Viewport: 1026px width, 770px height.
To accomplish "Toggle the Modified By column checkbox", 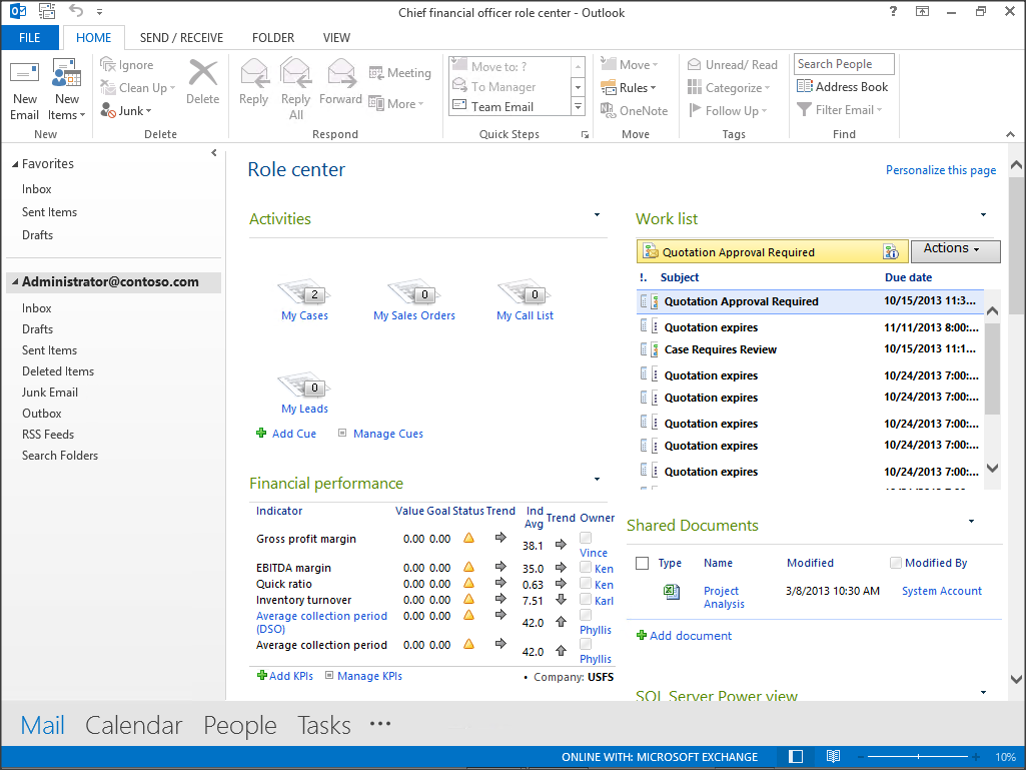I will 896,563.
